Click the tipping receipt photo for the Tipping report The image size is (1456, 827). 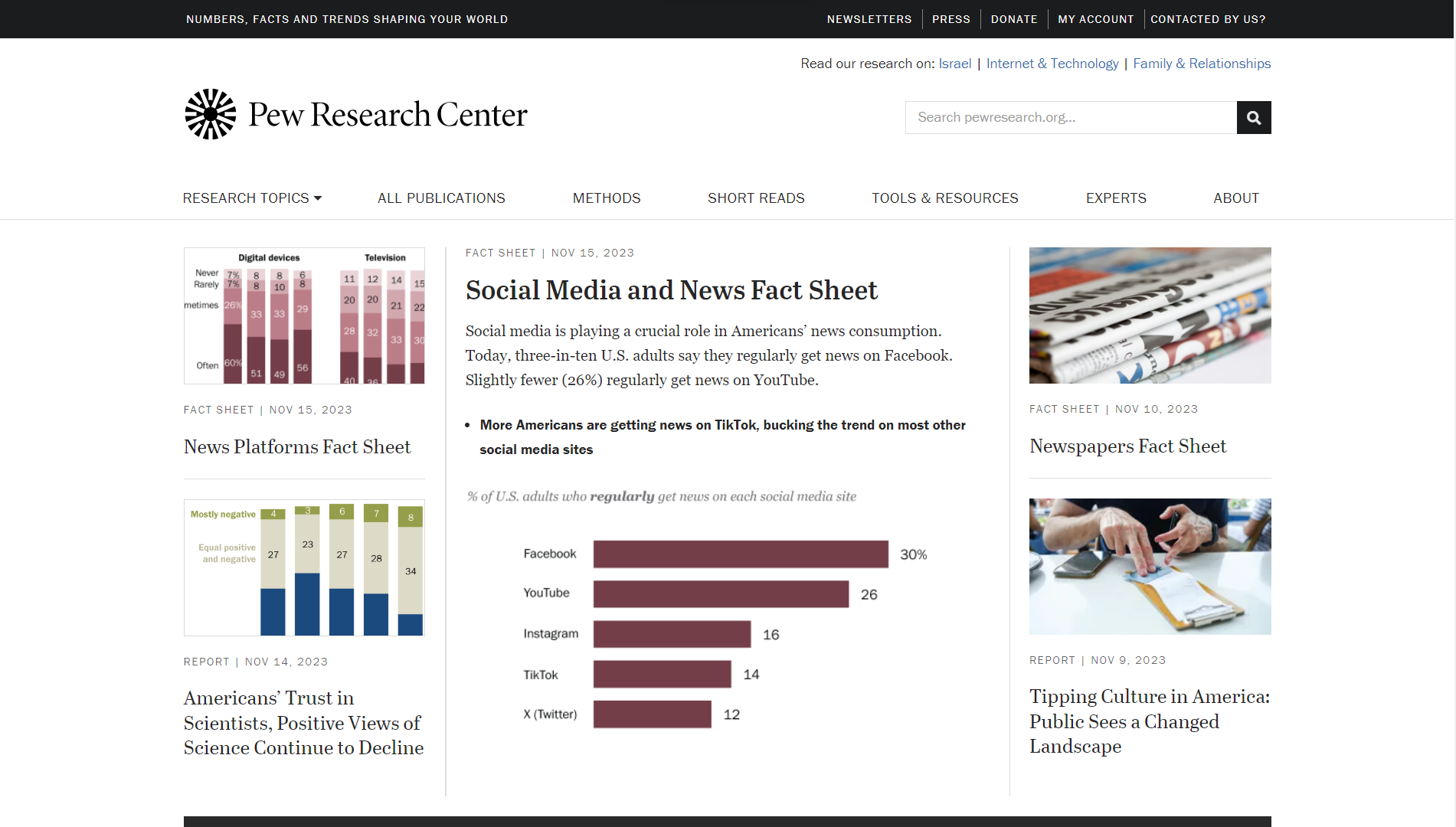[1150, 566]
